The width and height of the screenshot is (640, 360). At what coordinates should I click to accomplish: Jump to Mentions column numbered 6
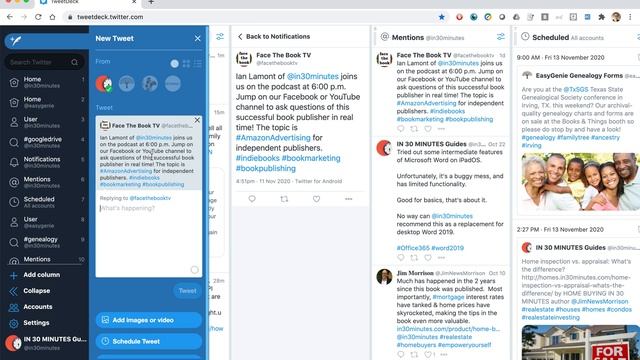coord(44,182)
